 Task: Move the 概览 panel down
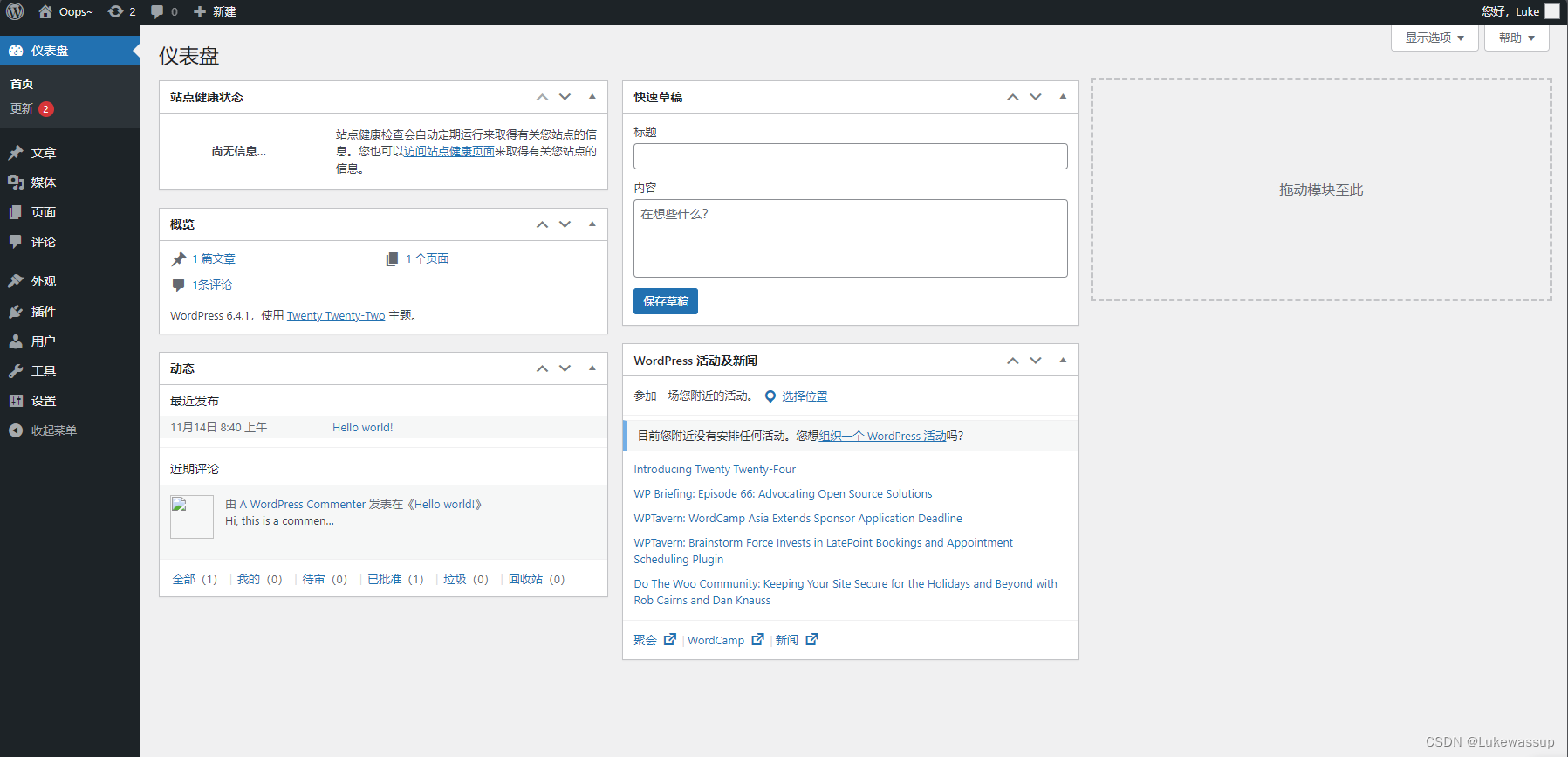(x=565, y=224)
